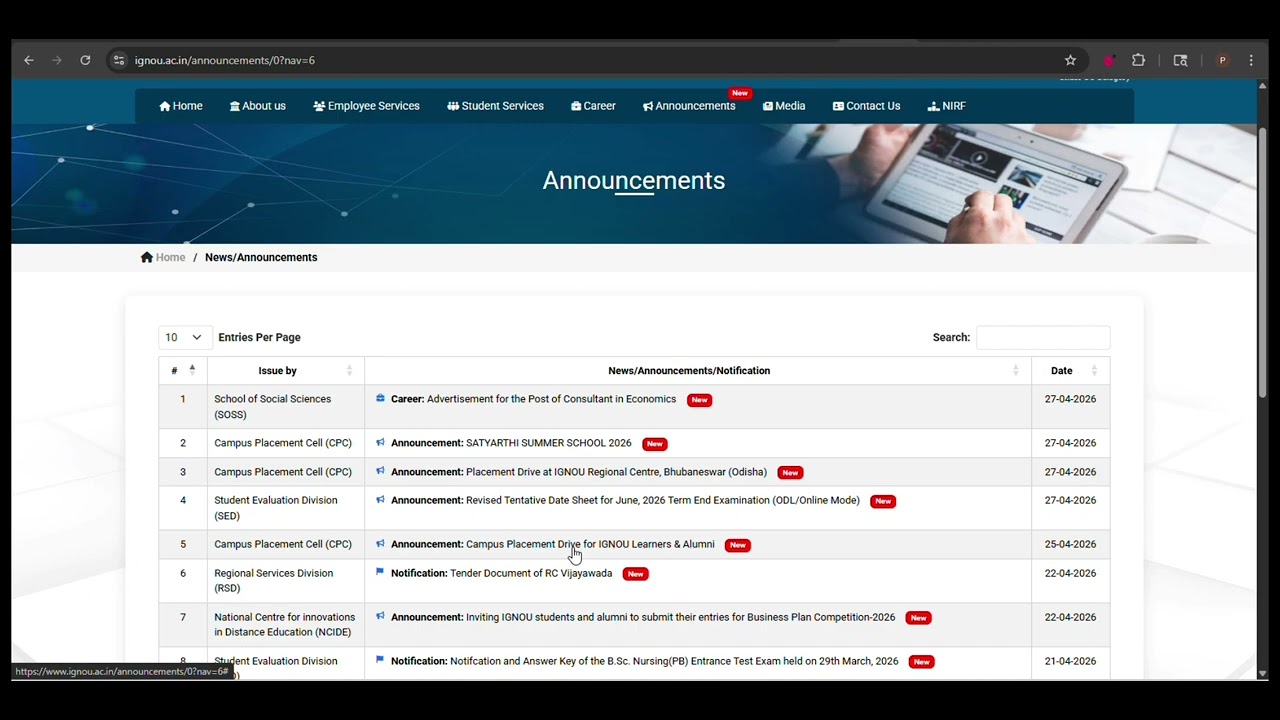Open the Career menu item
The image size is (1280, 720).
(x=593, y=106)
